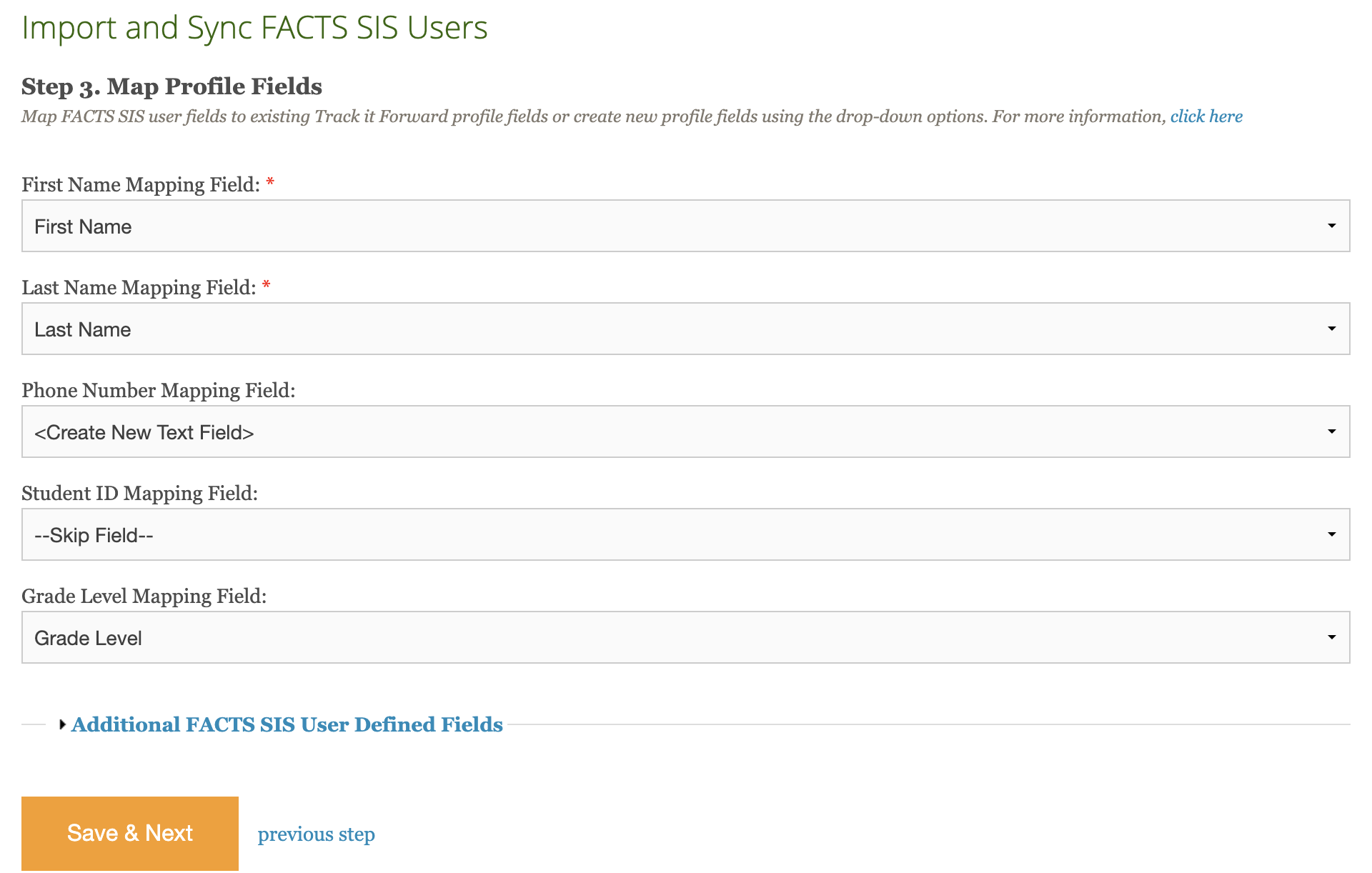Viewport: 1372px width, 873px height.
Task: Click the Grade Level Mapping Field label
Action: point(144,597)
